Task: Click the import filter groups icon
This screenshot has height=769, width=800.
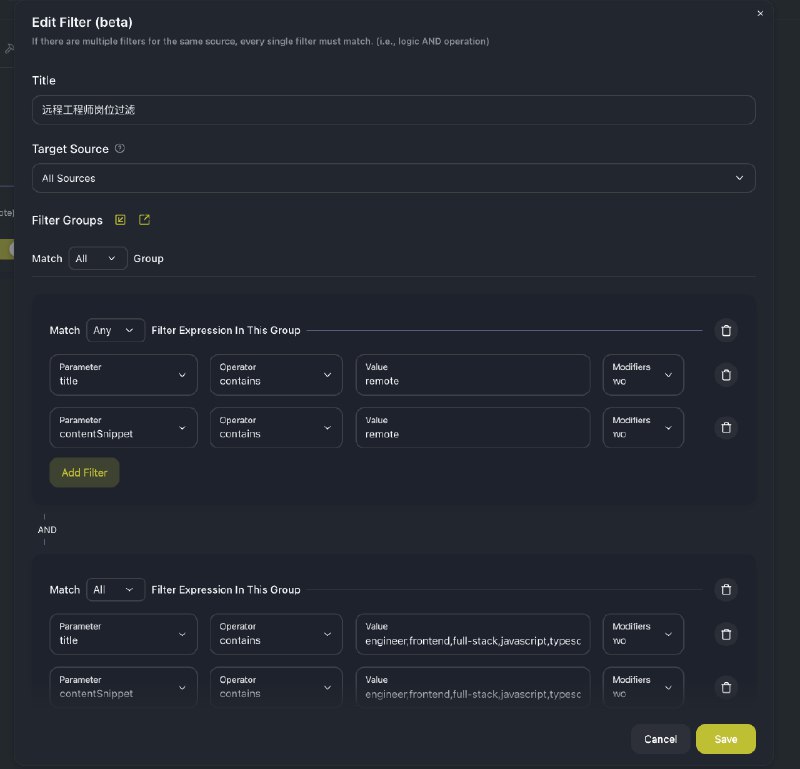Action: [x=120, y=220]
